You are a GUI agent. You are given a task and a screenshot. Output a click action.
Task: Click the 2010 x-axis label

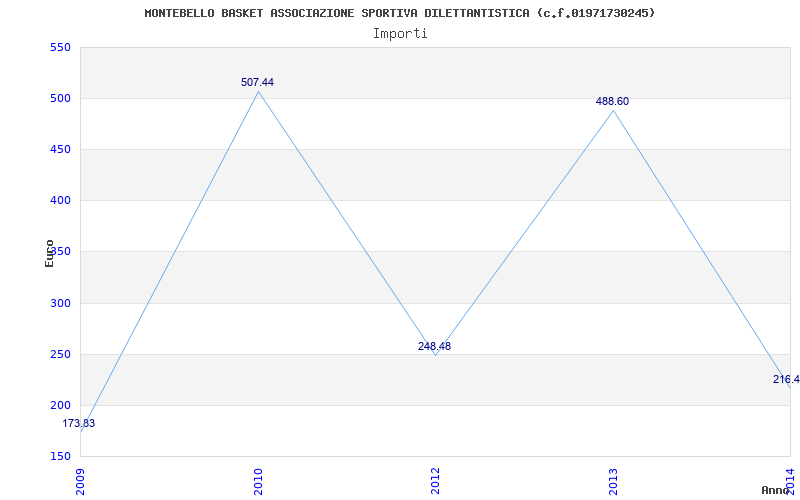[258, 481]
